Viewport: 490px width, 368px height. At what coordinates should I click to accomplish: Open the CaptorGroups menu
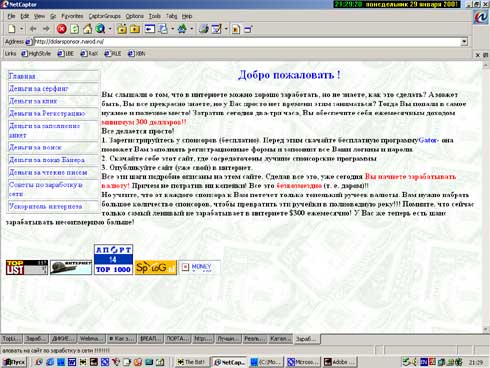[x=104, y=16]
